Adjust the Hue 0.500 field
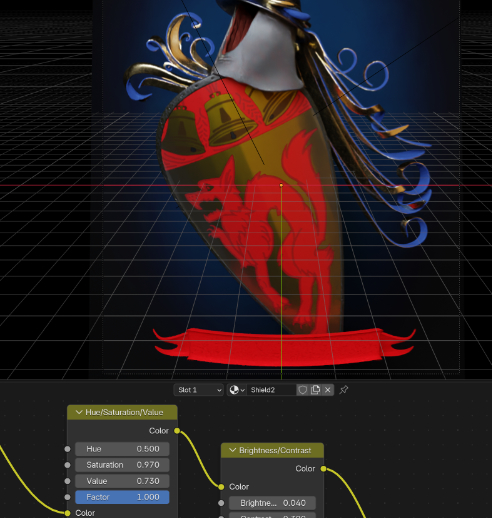Screen dimensions: 492x518 coord(122,449)
